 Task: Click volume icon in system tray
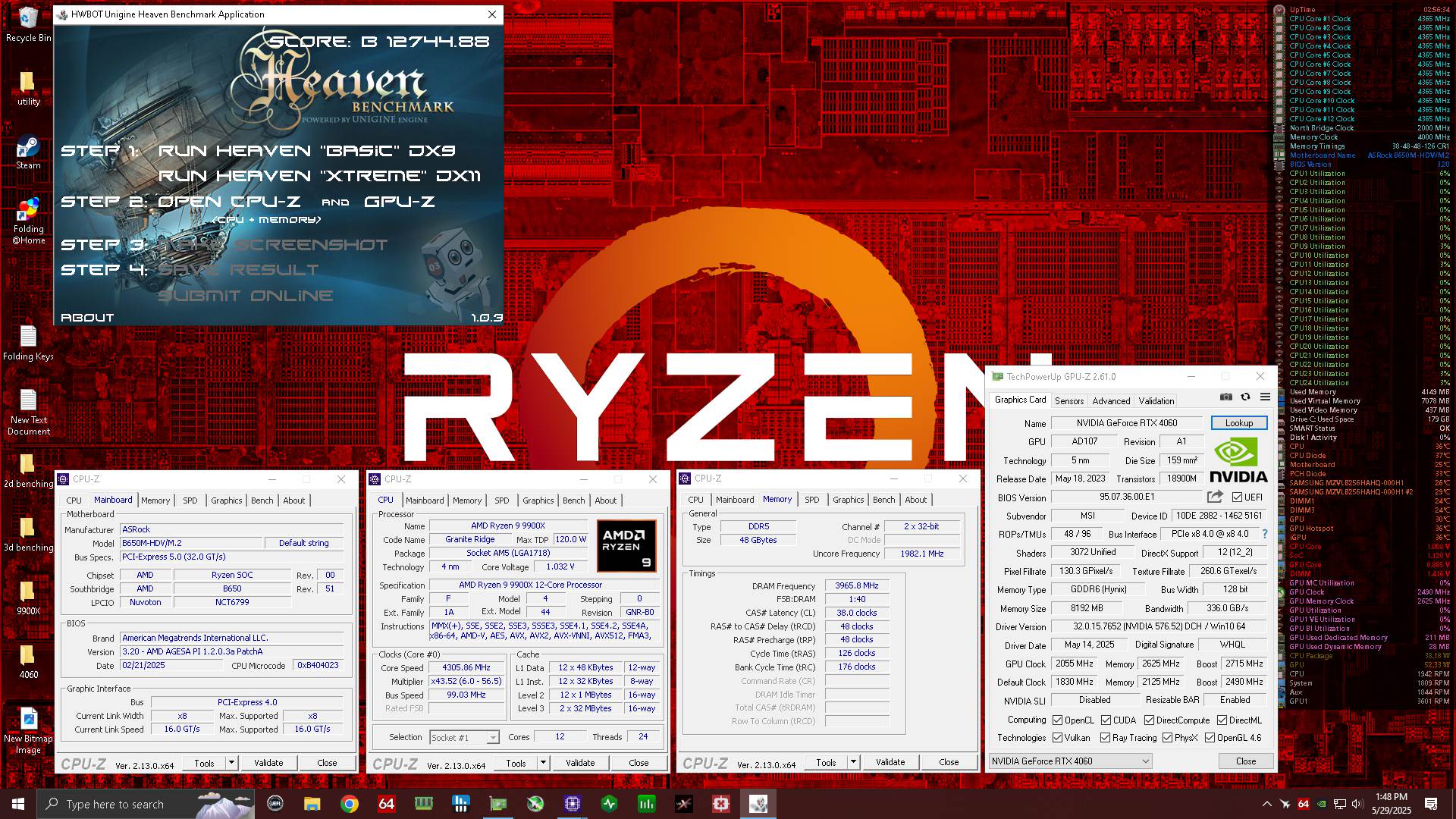1357,804
